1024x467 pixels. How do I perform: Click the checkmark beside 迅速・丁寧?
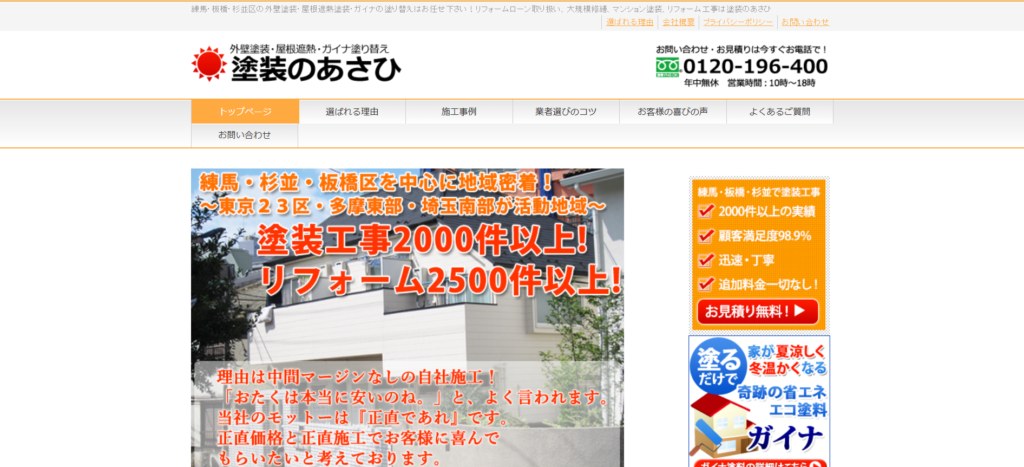click(x=705, y=259)
